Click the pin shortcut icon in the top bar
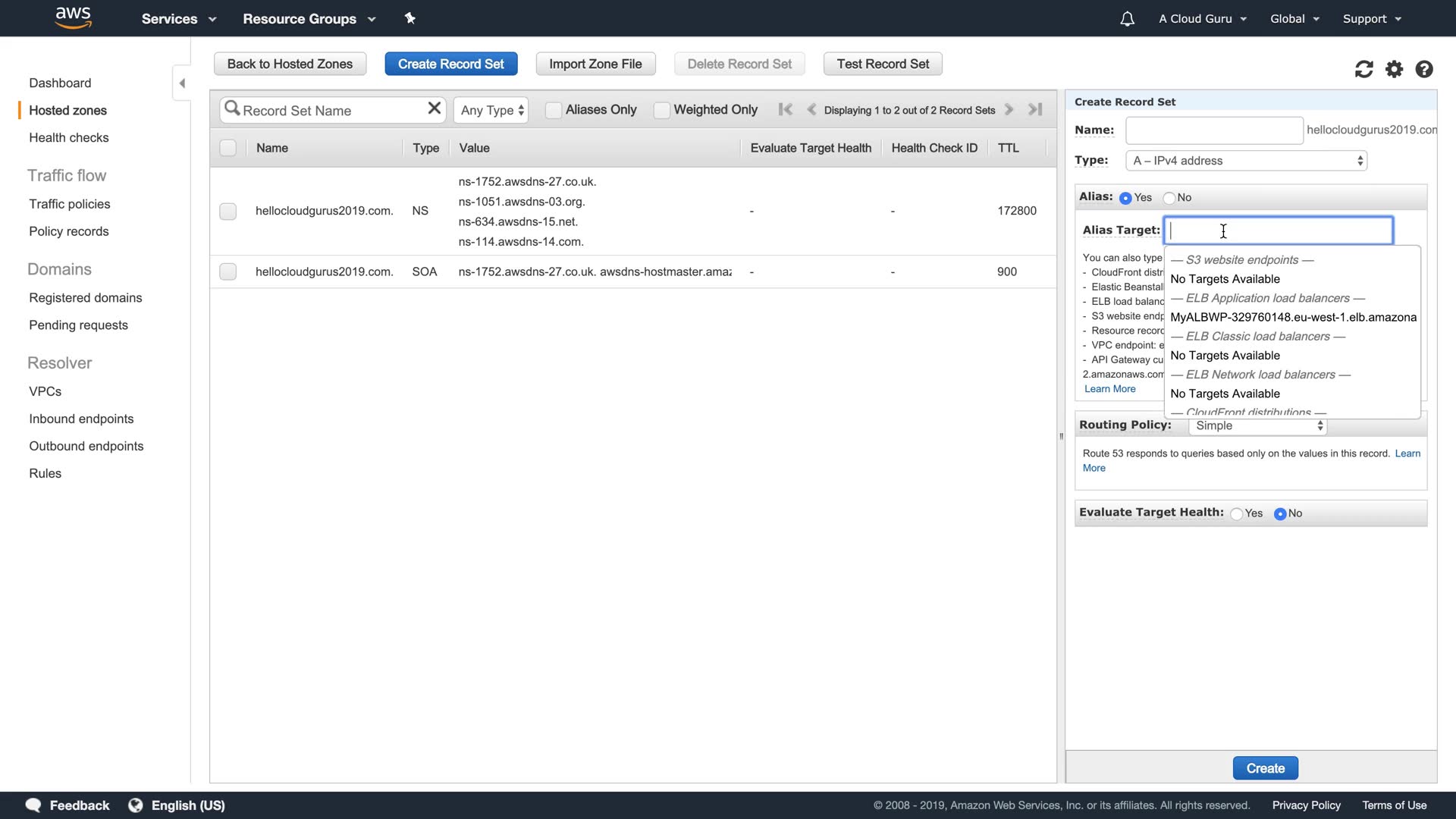 pyautogui.click(x=410, y=18)
